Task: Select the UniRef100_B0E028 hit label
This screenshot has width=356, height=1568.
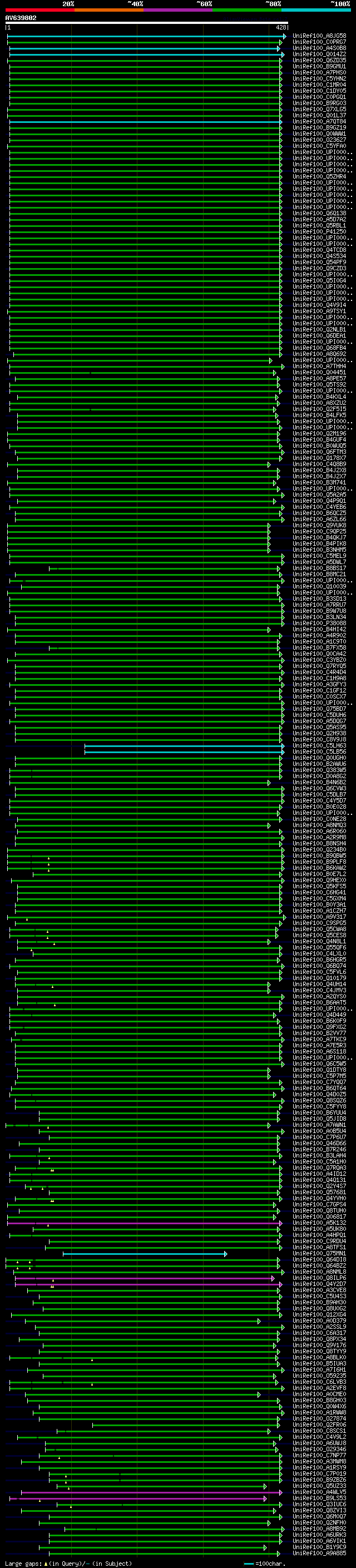Action: 319,807
